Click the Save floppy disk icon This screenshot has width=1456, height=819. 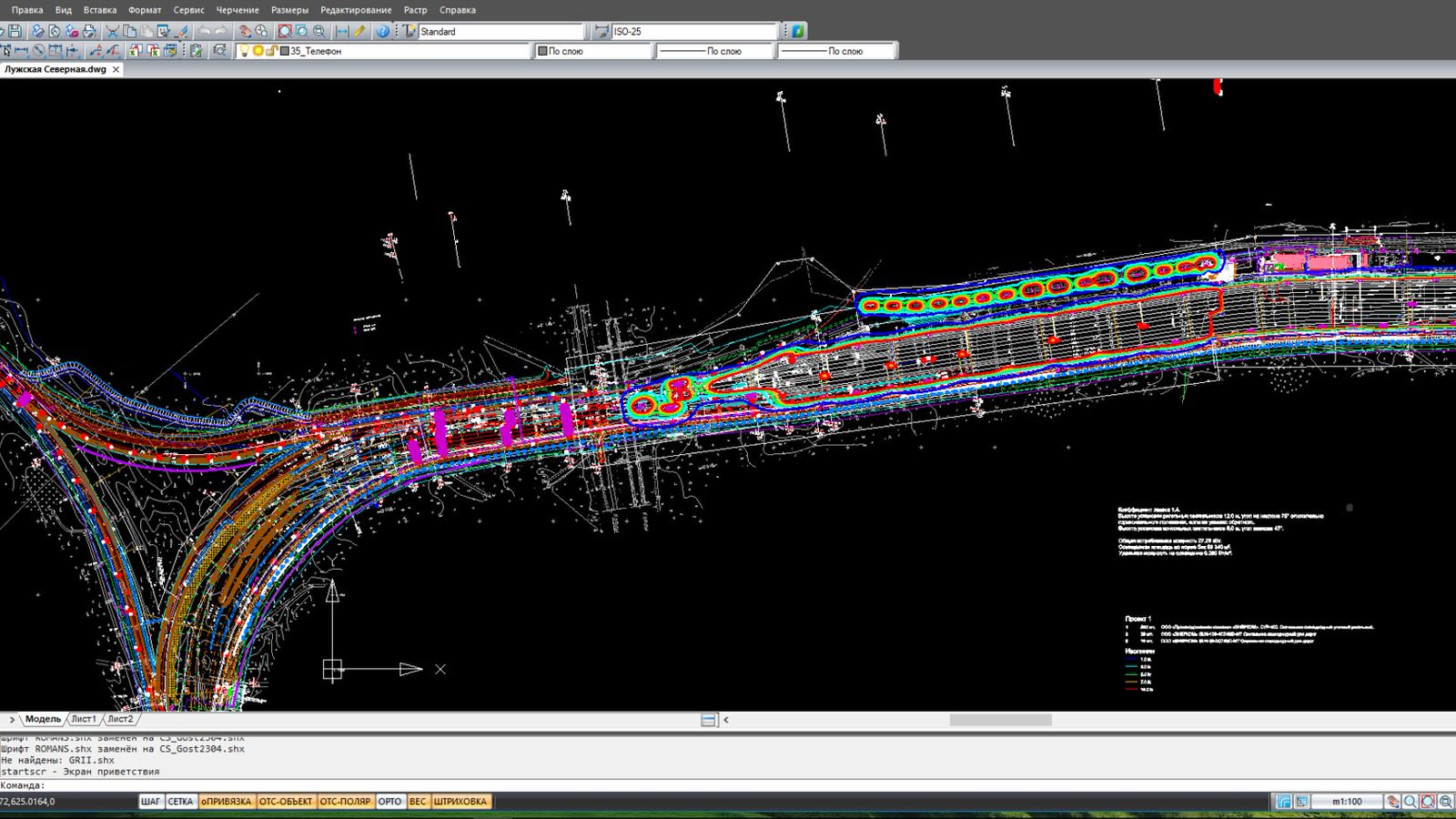[x=15, y=31]
